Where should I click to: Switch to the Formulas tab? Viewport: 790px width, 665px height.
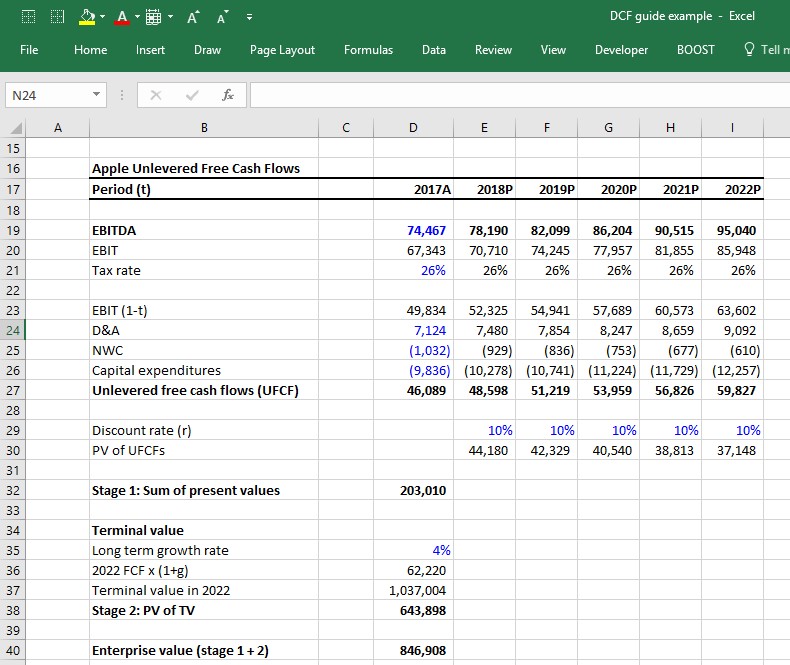[x=368, y=50]
